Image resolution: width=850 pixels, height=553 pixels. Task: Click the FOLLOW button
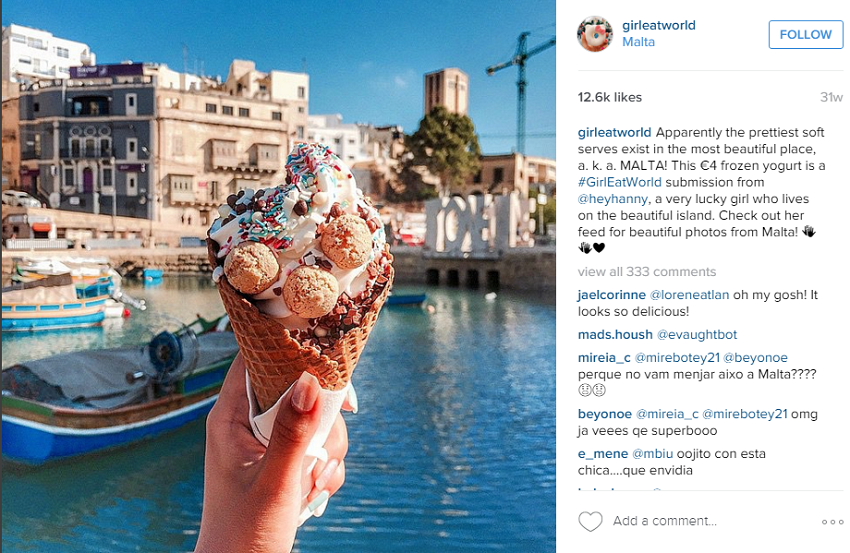806,35
